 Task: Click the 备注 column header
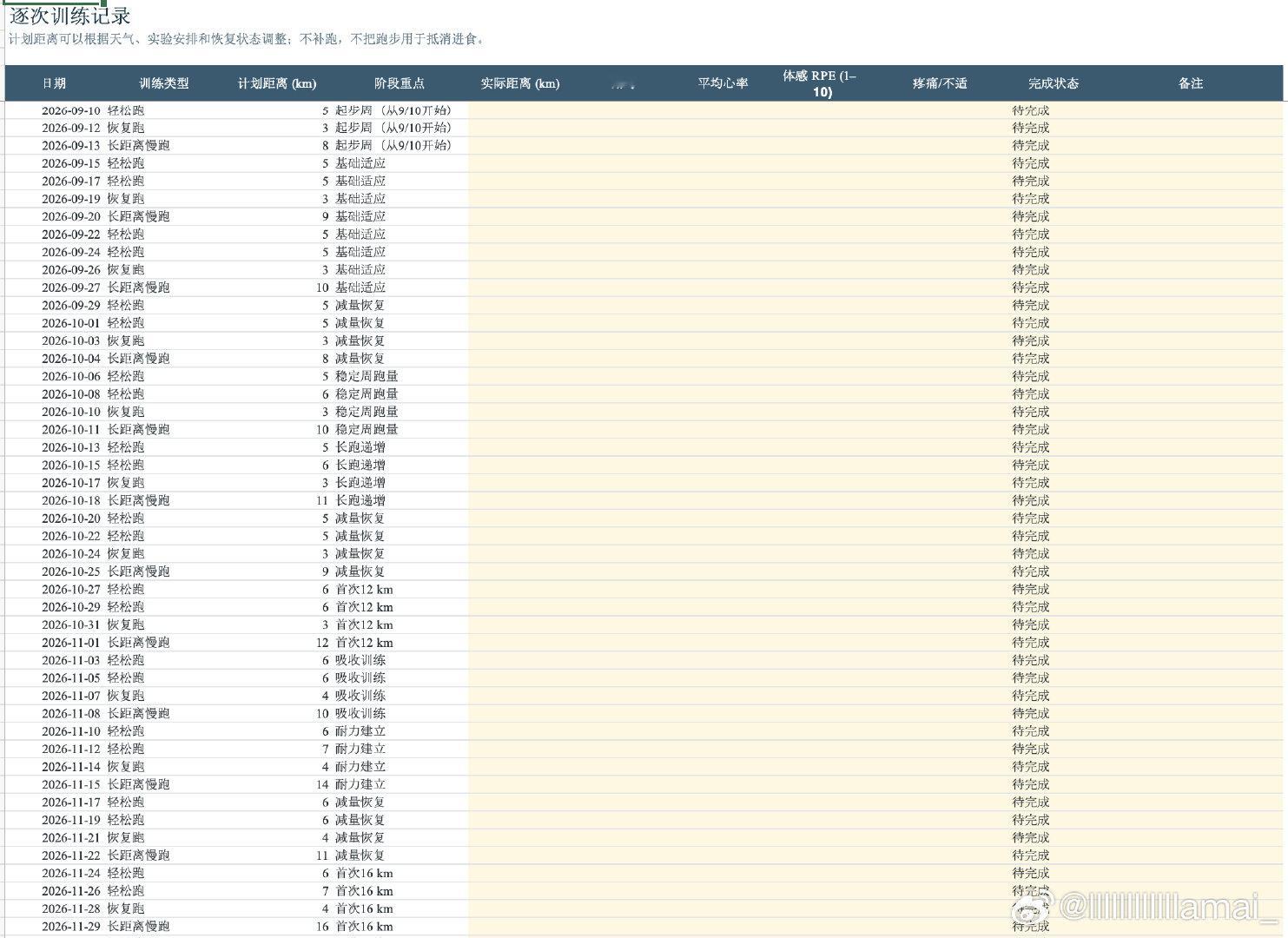[1190, 83]
